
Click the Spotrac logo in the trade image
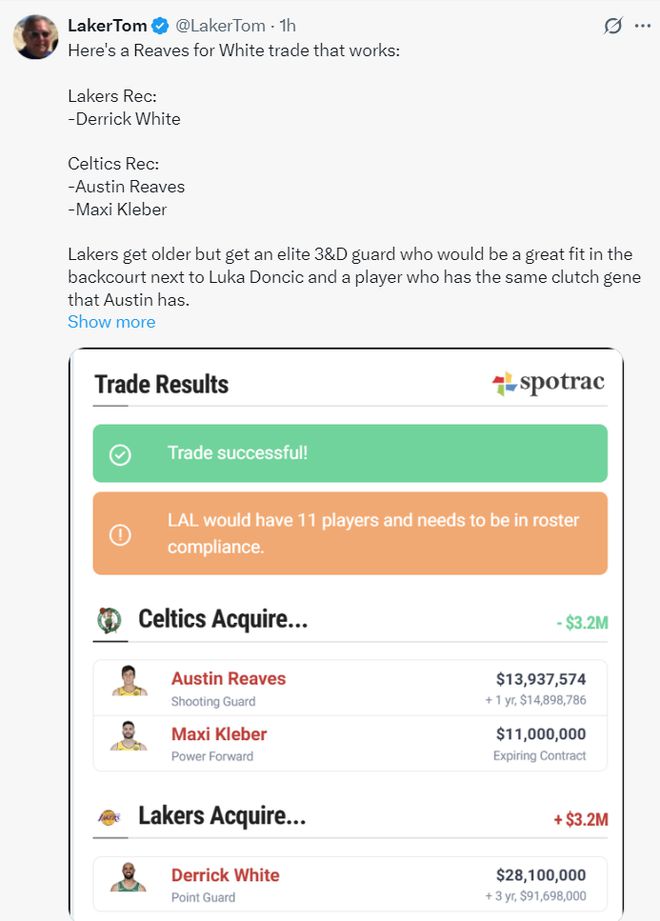(x=549, y=384)
